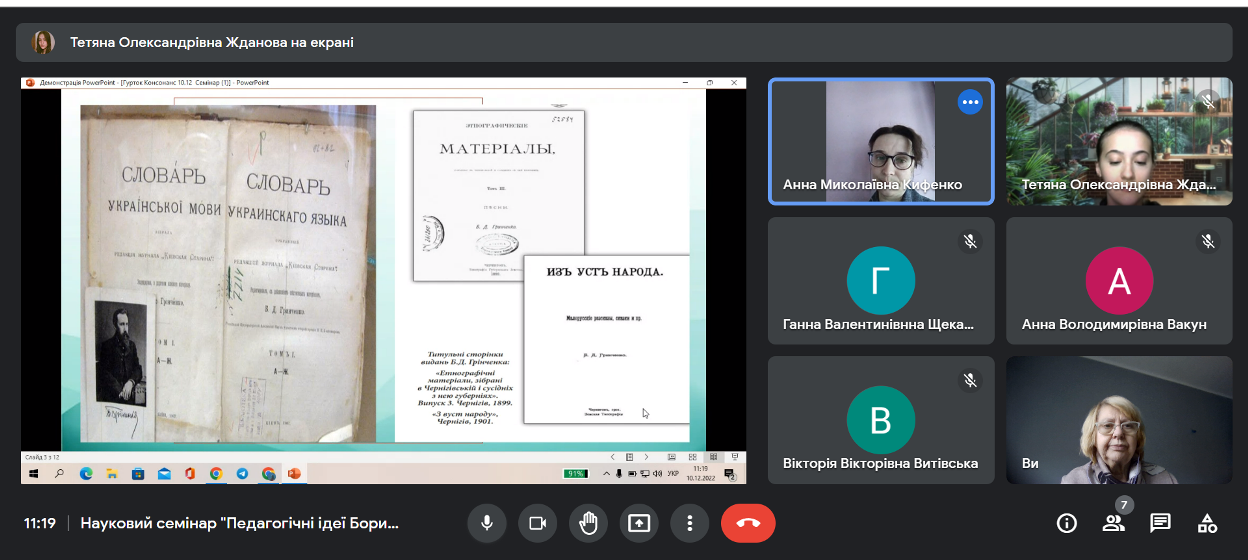The width and height of the screenshot is (1248, 560).
Task: Click the muted mic icon on Тетяна's tile
Action: pyautogui.click(x=1208, y=102)
